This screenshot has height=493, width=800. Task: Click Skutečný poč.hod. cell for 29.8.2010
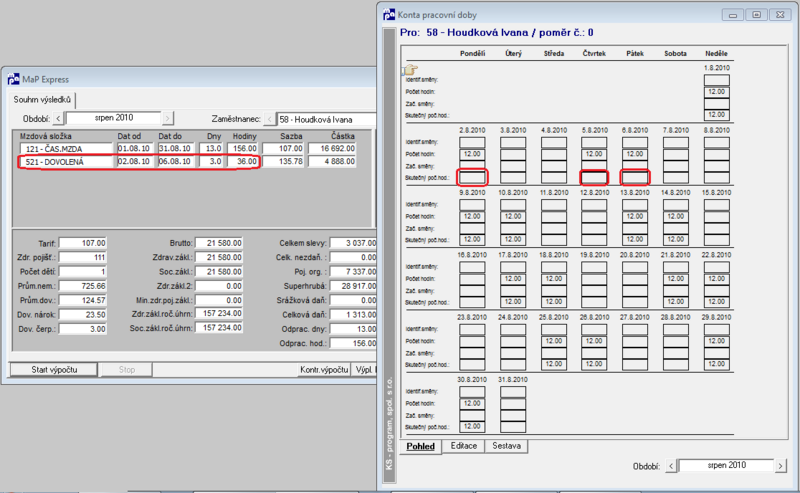point(716,364)
